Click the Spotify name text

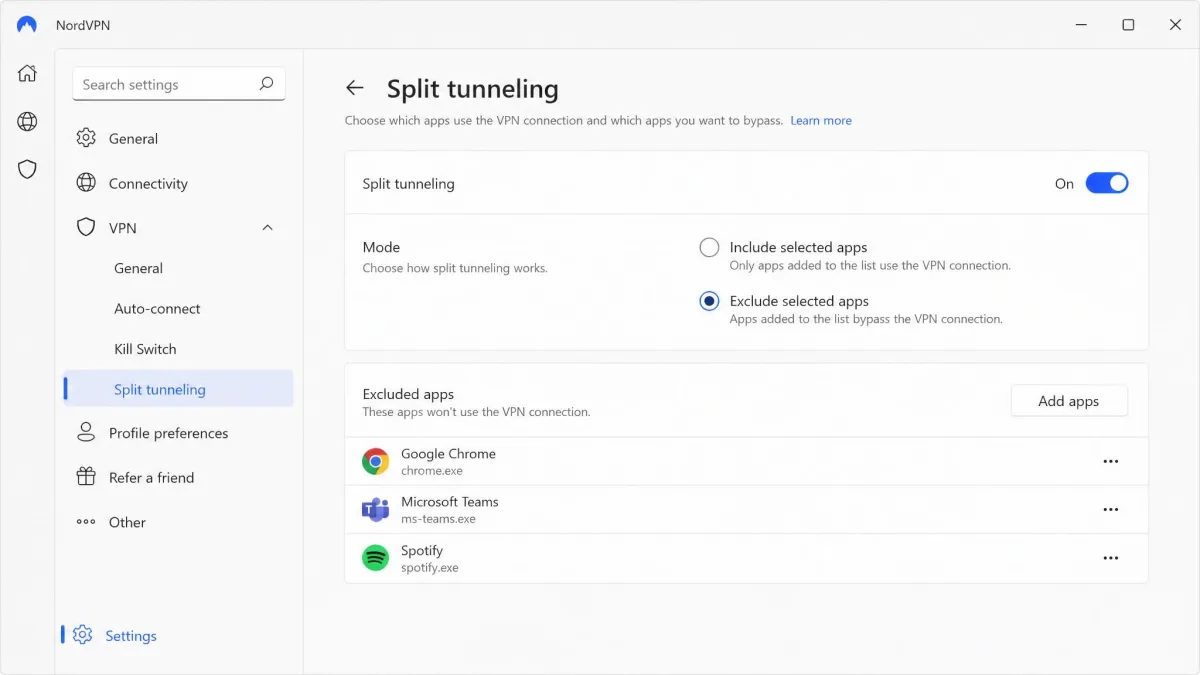pos(422,550)
